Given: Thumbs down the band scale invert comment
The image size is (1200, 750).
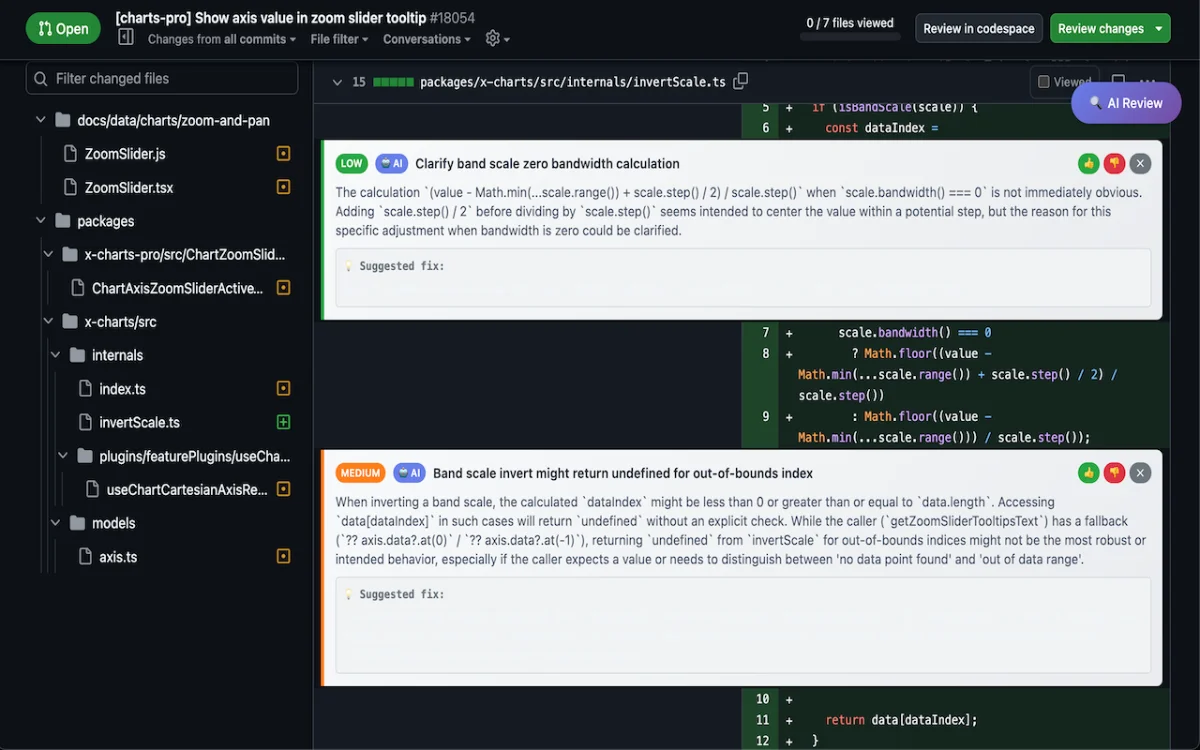Looking at the screenshot, I should click(x=1114, y=472).
